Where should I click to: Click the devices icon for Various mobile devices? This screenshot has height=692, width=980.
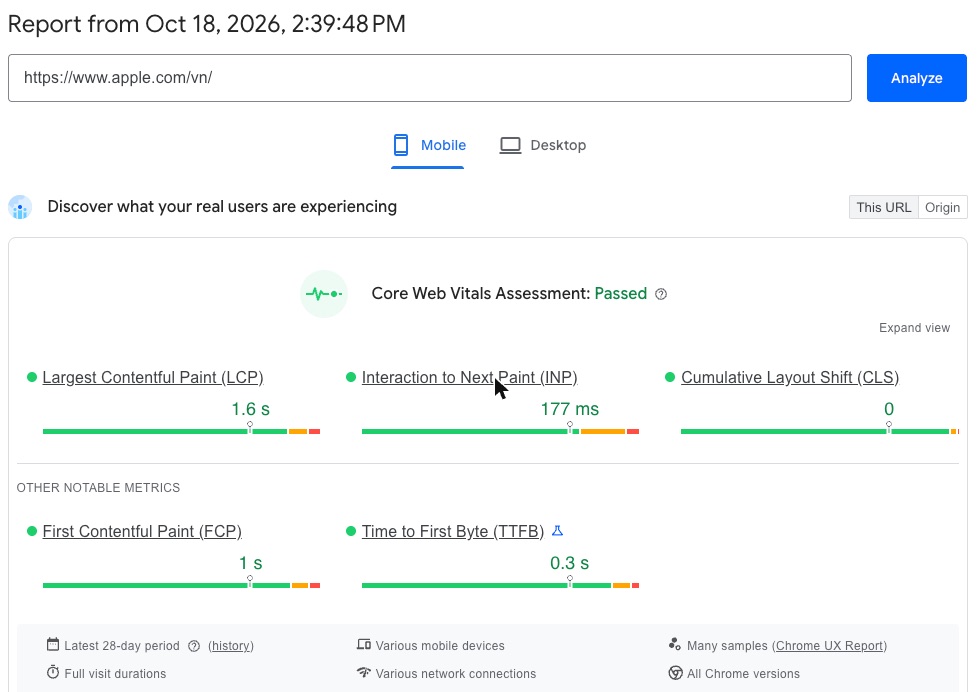pos(364,644)
